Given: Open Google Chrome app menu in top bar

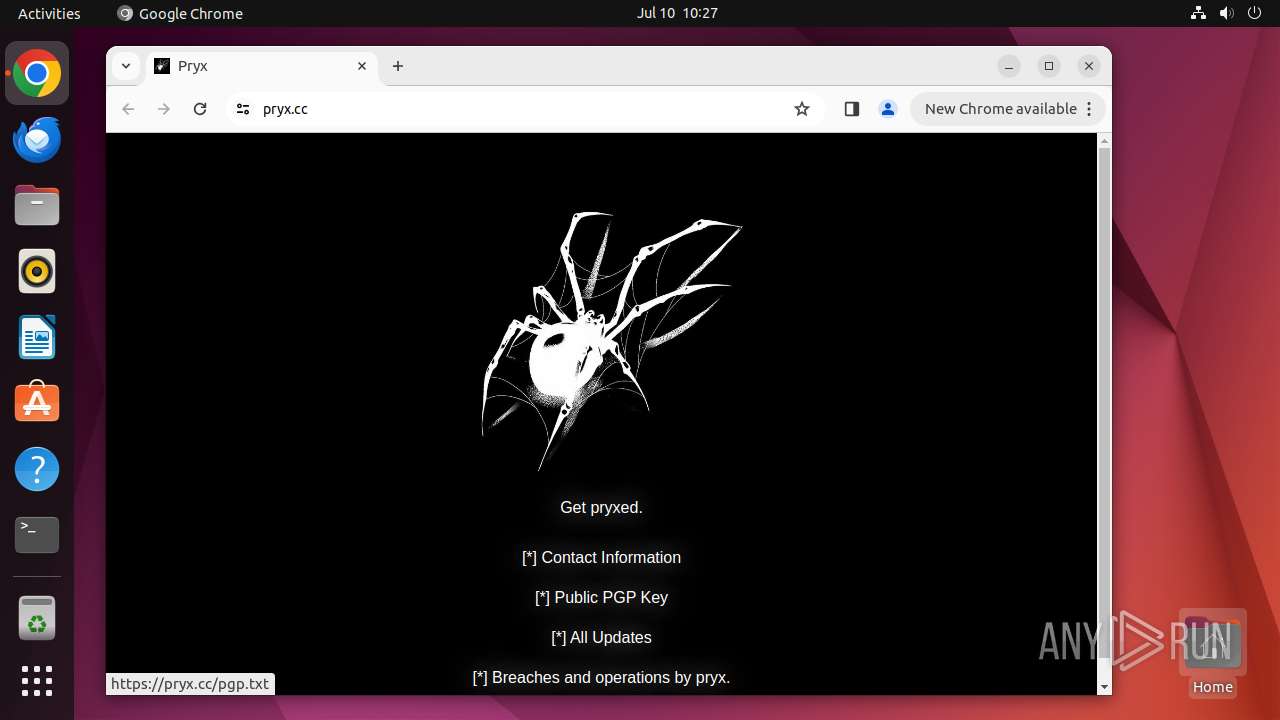Looking at the screenshot, I should (x=180, y=13).
